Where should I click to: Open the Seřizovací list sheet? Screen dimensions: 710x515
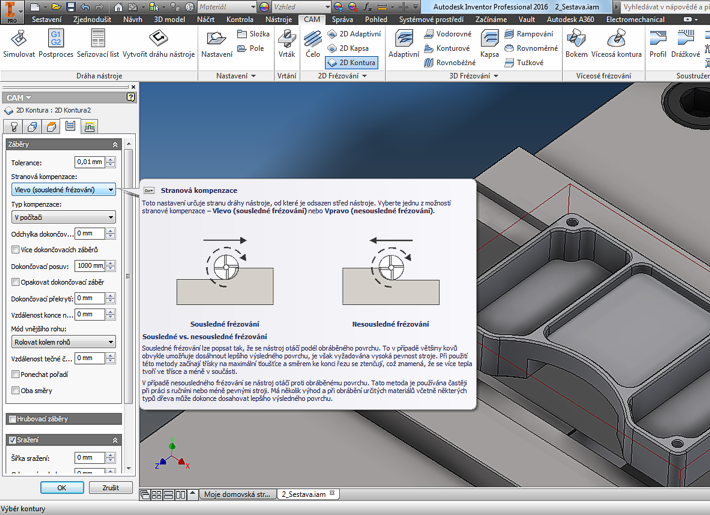click(x=97, y=43)
